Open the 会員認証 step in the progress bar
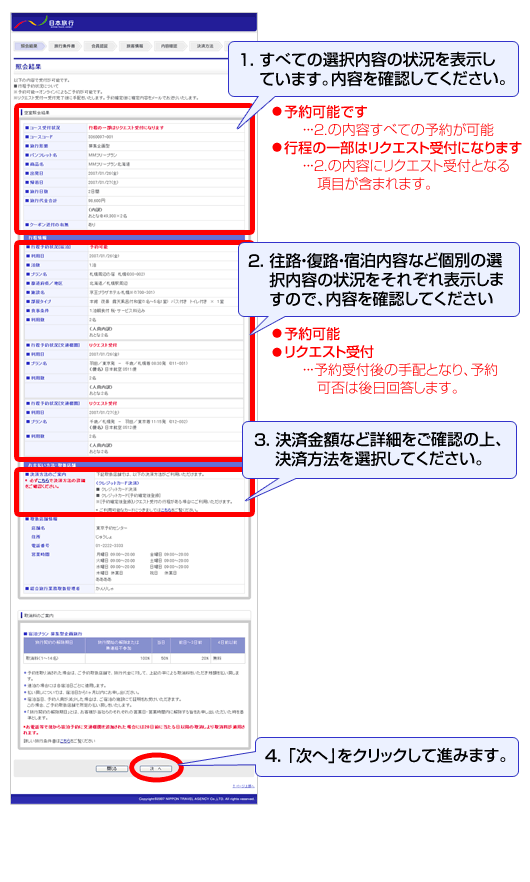Image resolution: width=530 pixels, height=882 pixels. tap(100, 46)
